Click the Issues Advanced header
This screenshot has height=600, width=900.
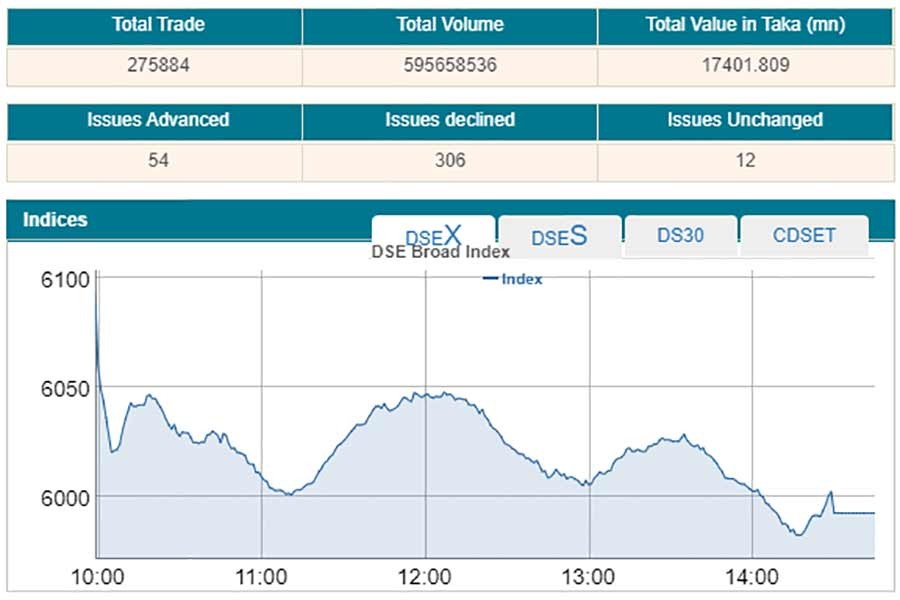[158, 120]
